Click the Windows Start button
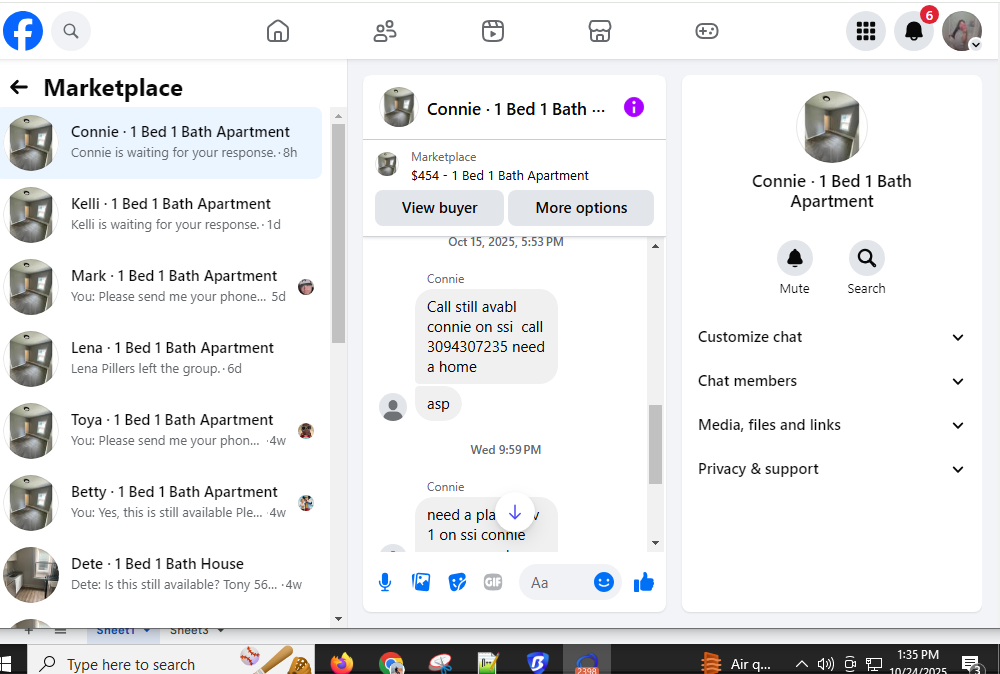The image size is (1000, 674). point(6,663)
